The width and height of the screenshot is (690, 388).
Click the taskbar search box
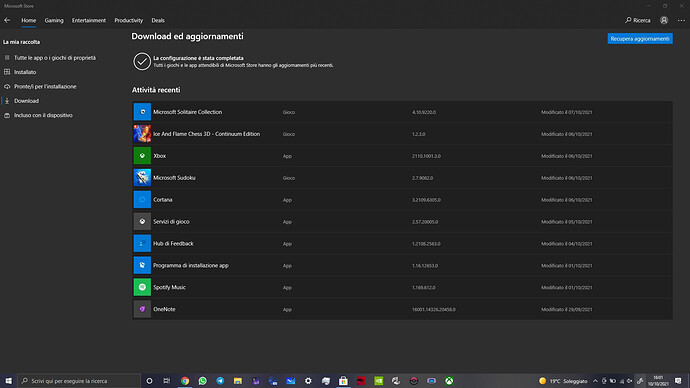click(x=79, y=381)
